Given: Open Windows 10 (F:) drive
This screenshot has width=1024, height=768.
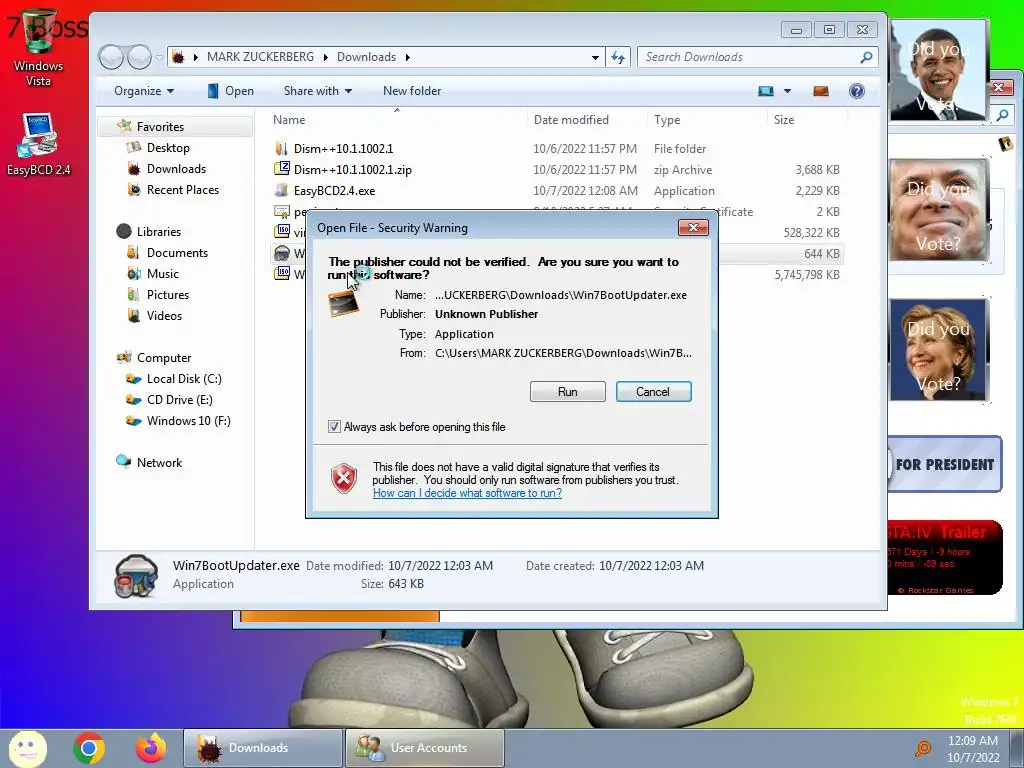Looking at the screenshot, I should tap(188, 421).
